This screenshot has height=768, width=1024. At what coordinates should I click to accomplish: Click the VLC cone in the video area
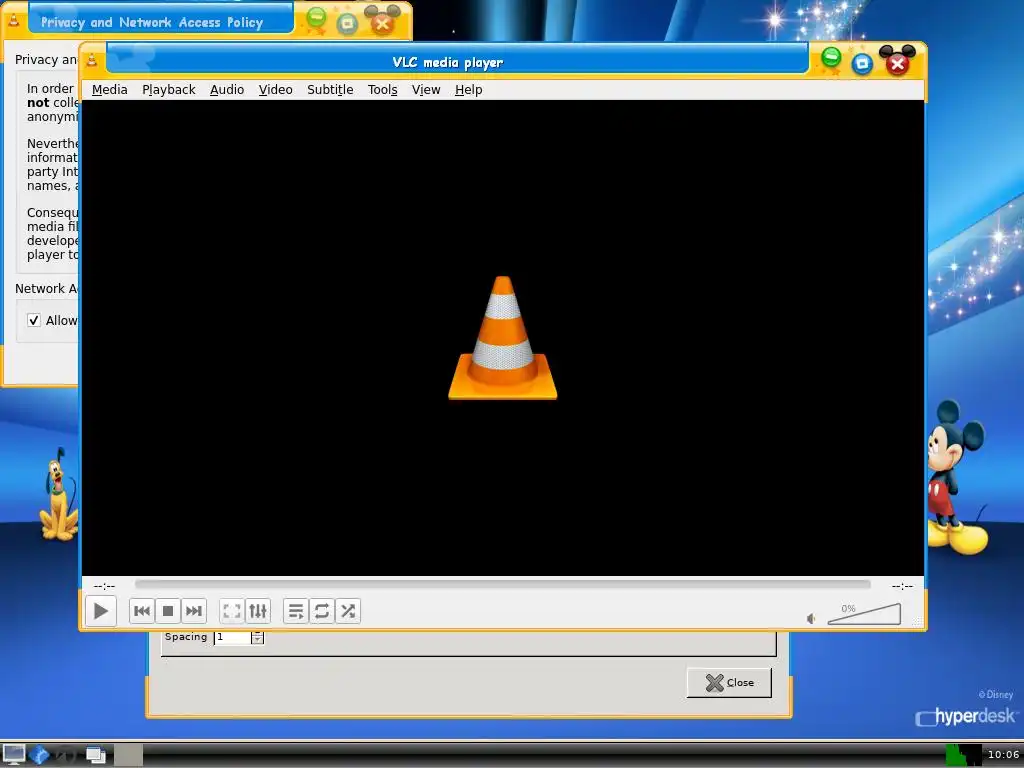click(x=503, y=338)
